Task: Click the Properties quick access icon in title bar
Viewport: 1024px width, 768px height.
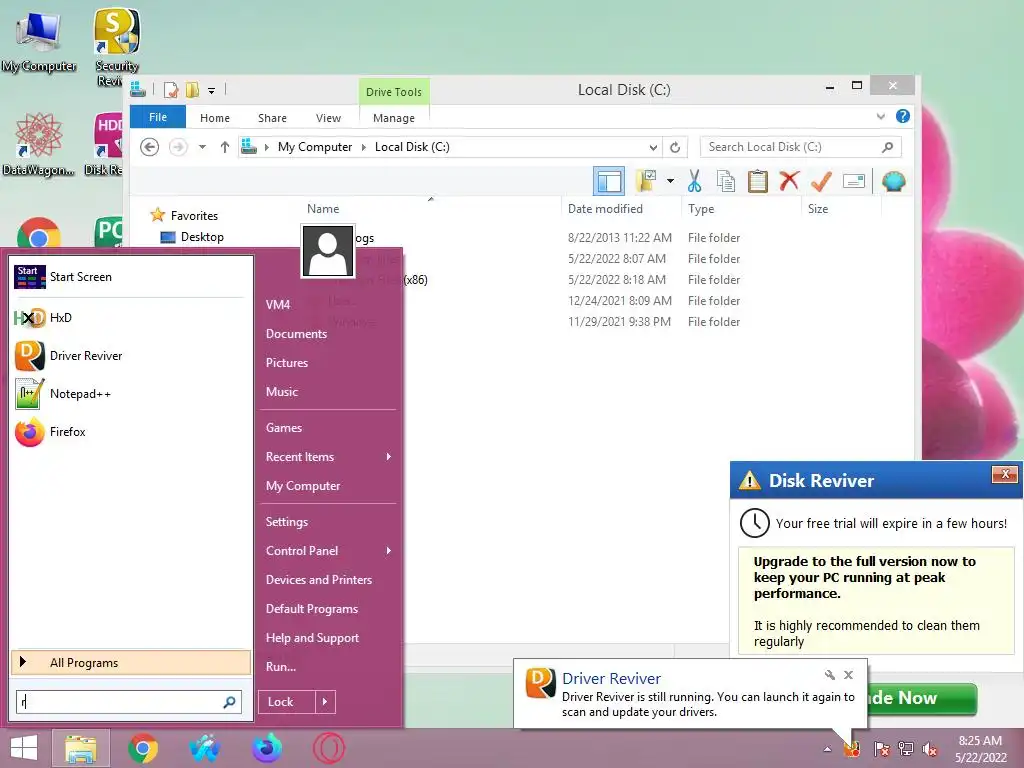Action: click(x=170, y=90)
